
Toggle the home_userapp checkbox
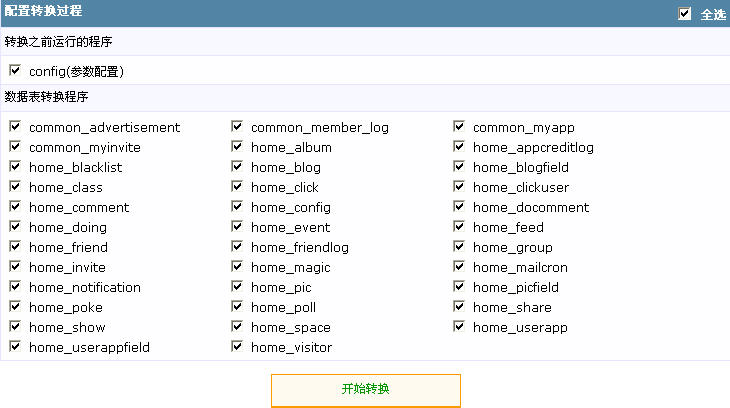(459, 327)
